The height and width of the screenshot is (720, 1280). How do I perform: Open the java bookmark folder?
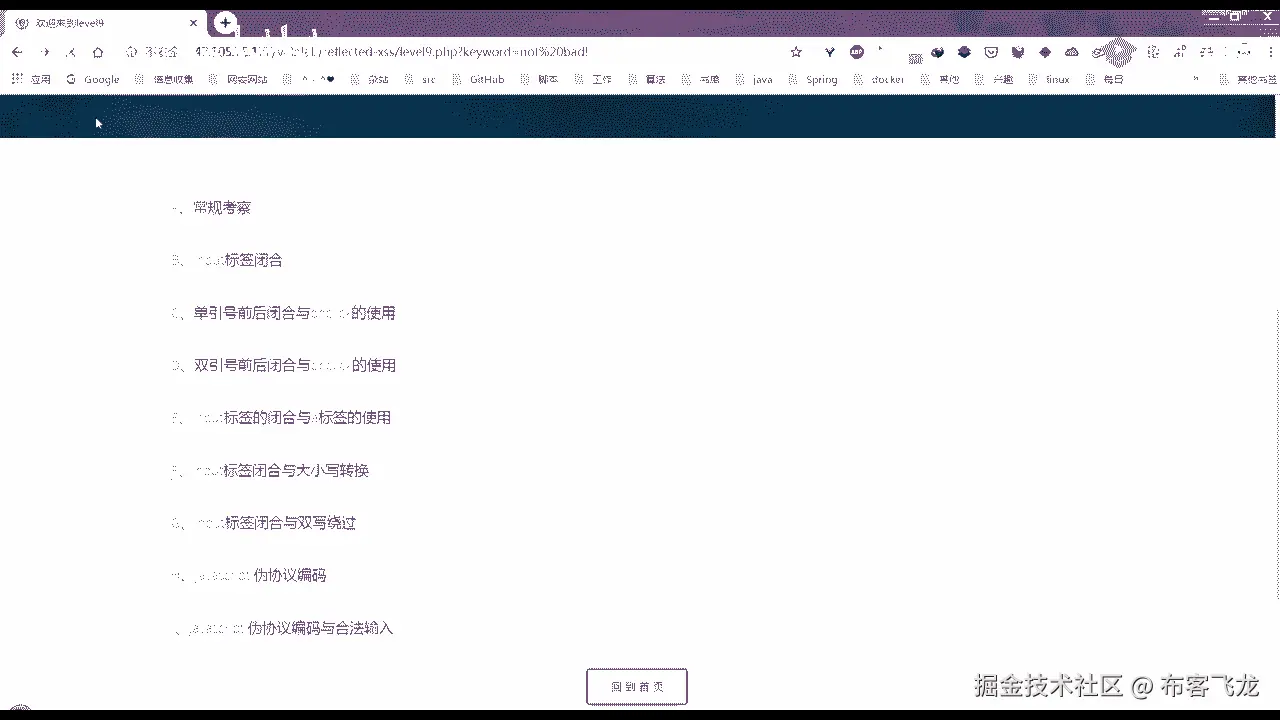pyautogui.click(x=754, y=79)
